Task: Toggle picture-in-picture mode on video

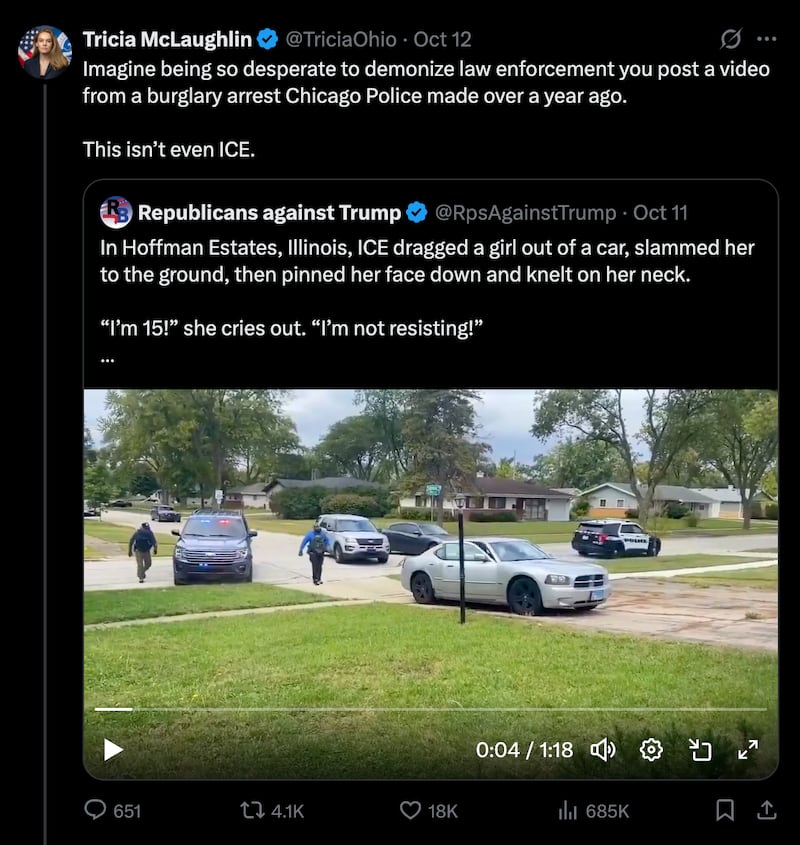Action: click(x=699, y=749)
